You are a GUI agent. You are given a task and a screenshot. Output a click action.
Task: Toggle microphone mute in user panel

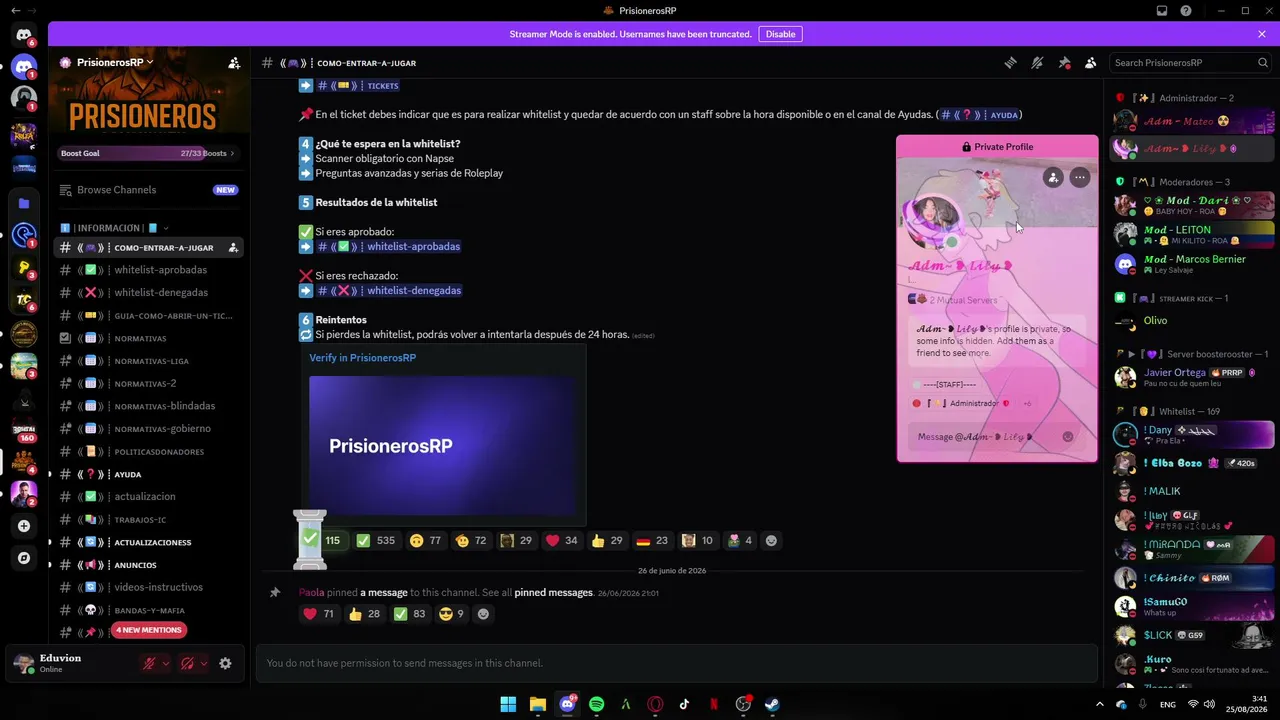149,663
